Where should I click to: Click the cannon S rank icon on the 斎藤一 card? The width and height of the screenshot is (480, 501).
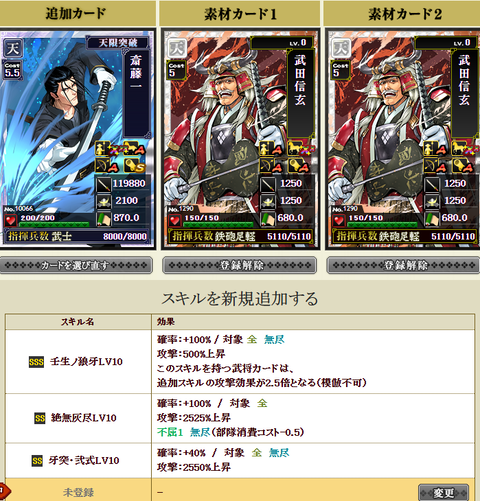(135, 166)
